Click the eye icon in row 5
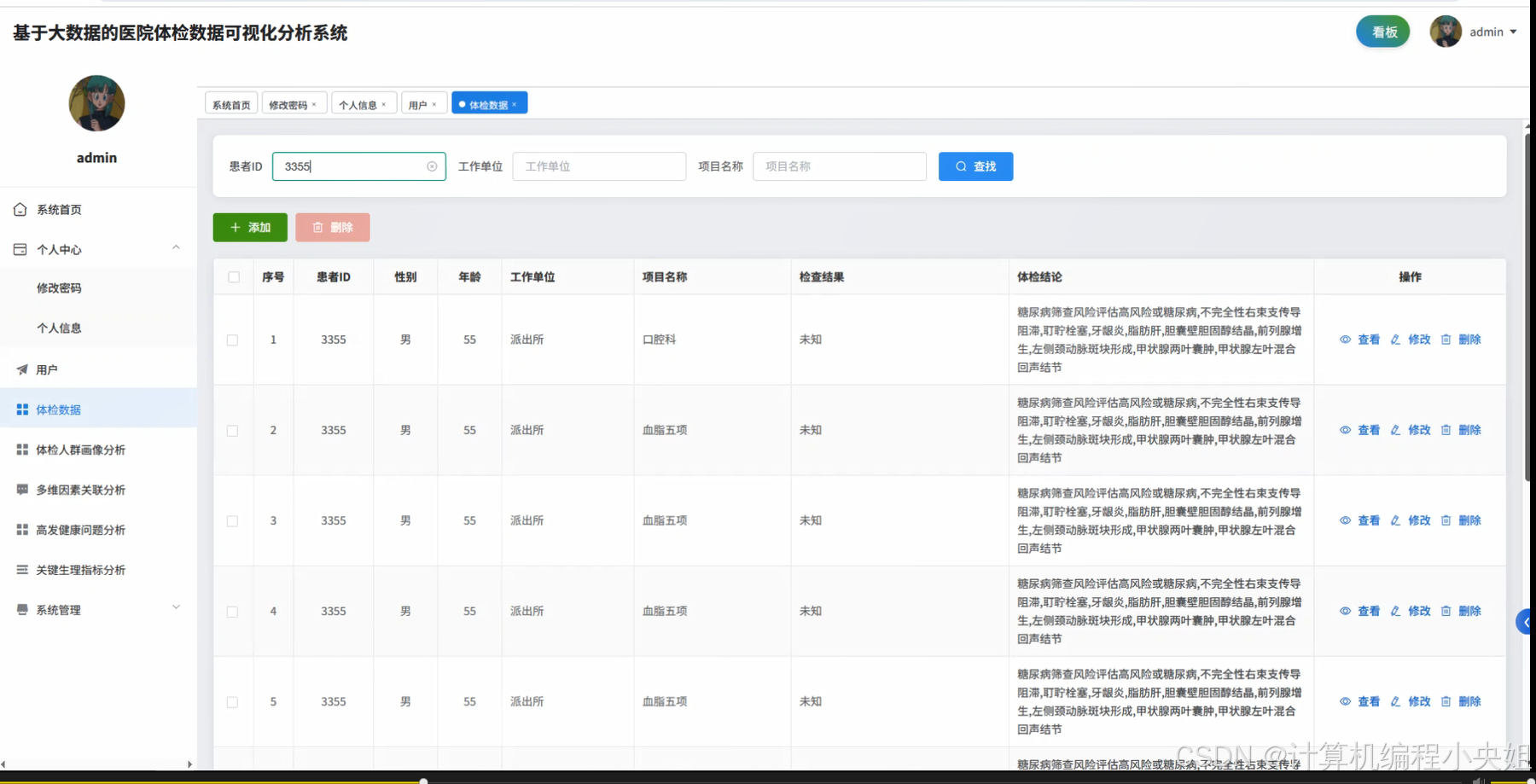The image size is (1536, 784). click(x=1345, y=701)
